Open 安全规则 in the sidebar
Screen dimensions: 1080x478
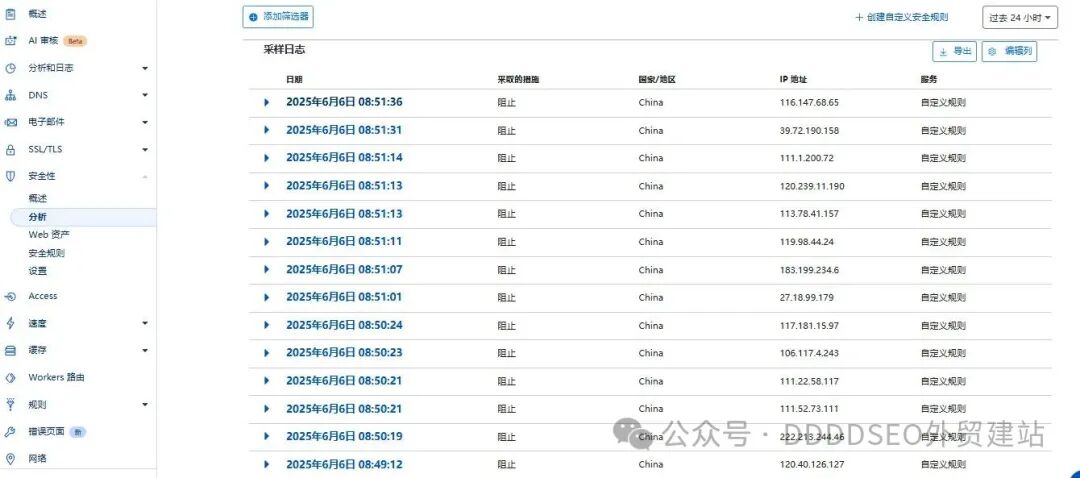point(46,253)
